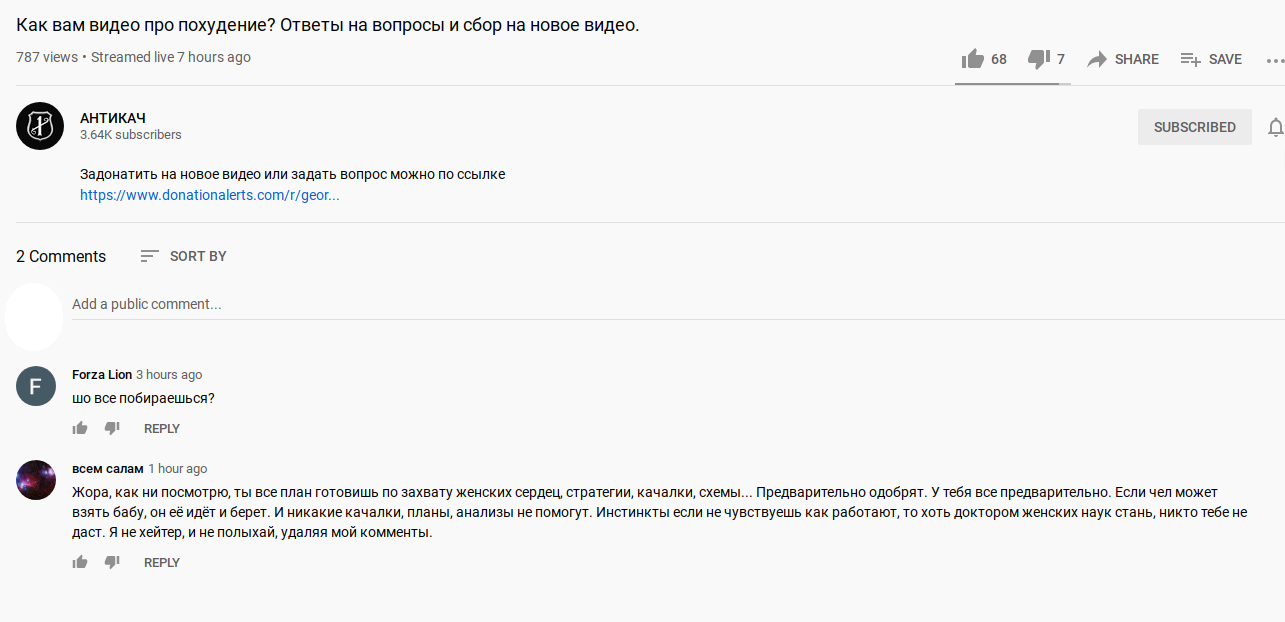Like the comment by всем салам
This screenshot has height=622, width=1285.
pyautogui.click(x=80, y=562)
